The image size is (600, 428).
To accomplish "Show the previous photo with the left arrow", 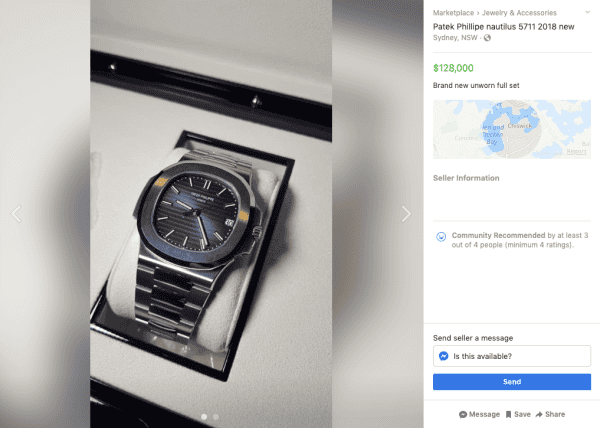I will click(x=16, y=214).
